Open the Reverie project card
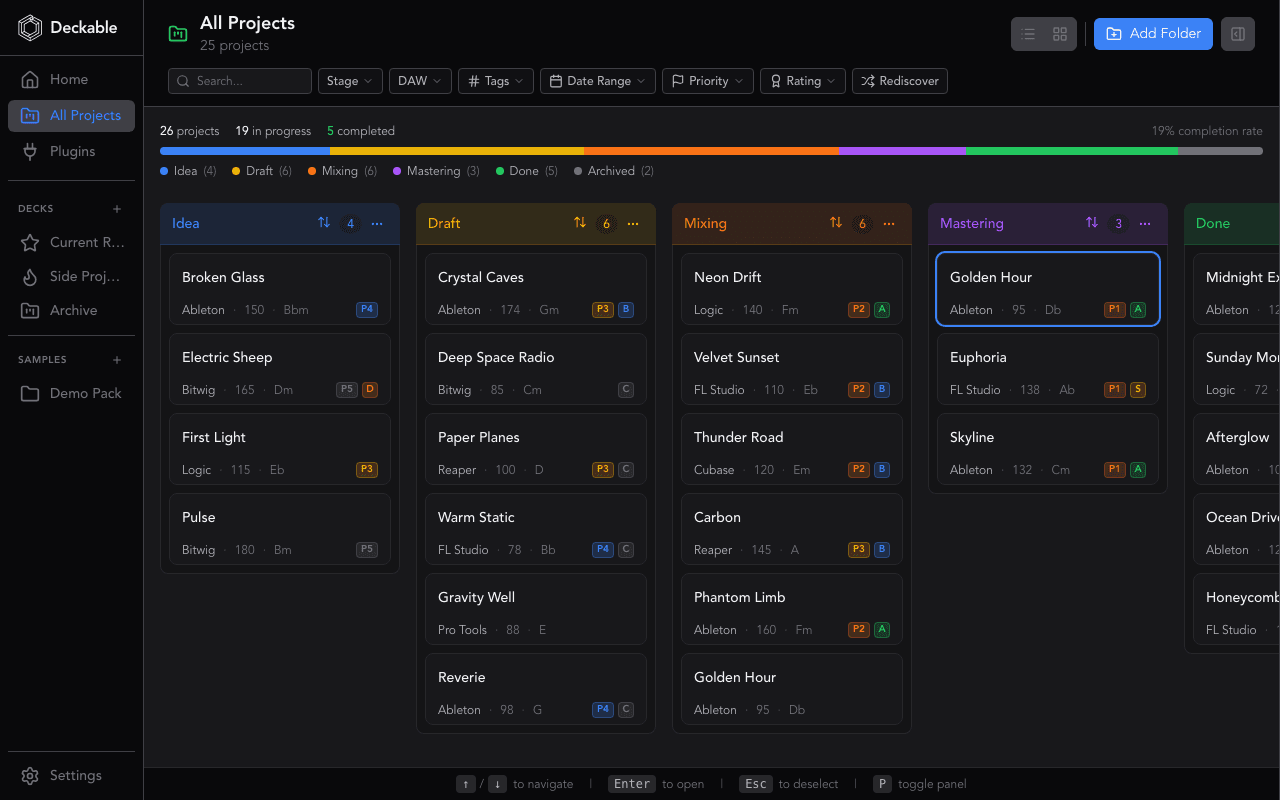This screenshot has height=800, width=1280. coord(536,689)
